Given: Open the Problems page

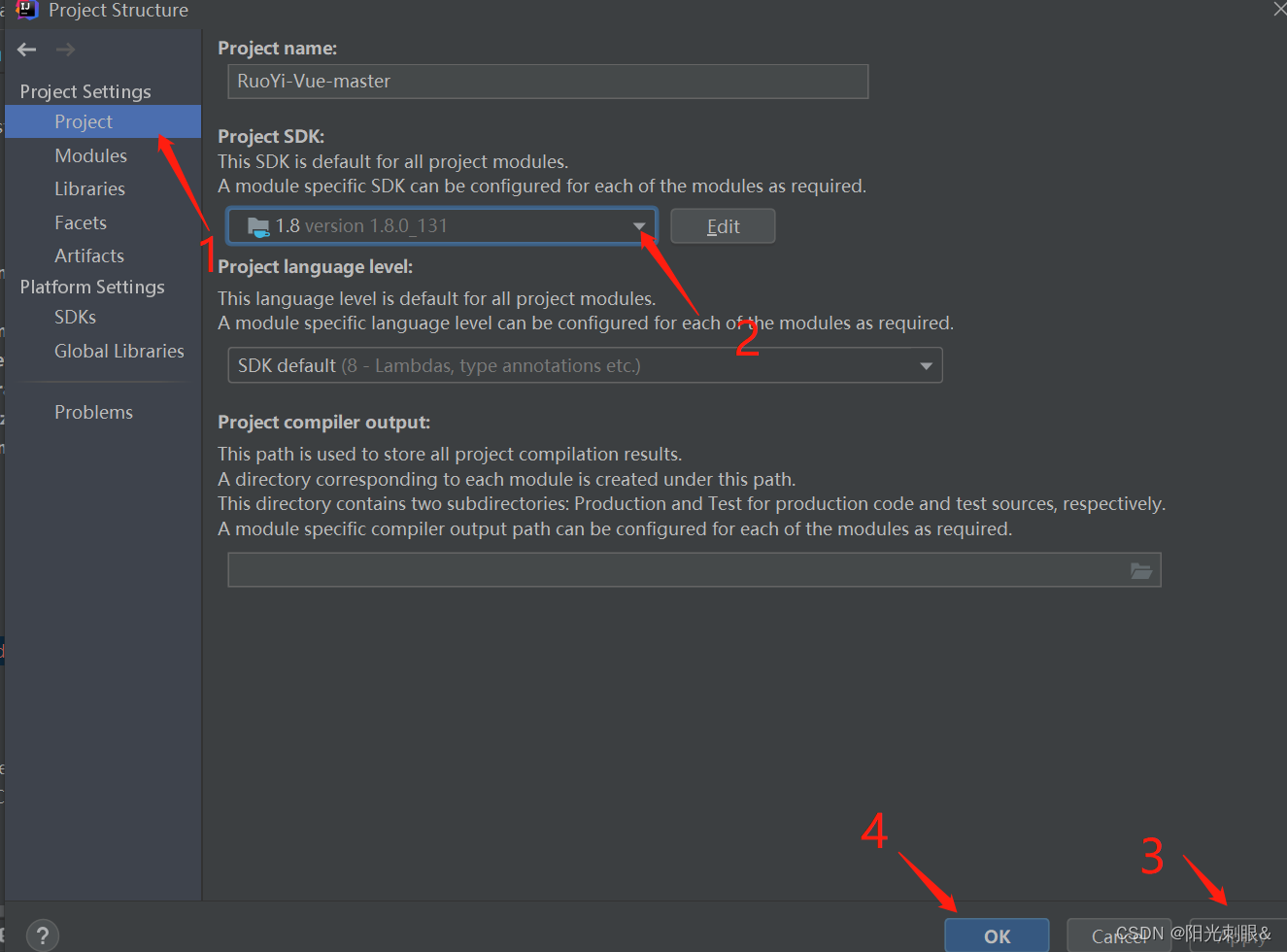Looking at the screenshot, I should 93,412.
